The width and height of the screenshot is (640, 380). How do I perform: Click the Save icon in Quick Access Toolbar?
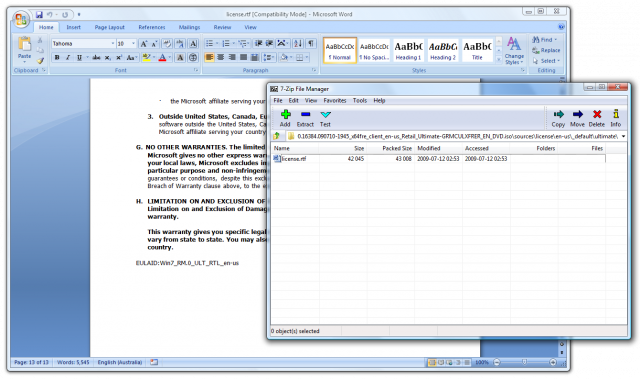click(39, 15)
